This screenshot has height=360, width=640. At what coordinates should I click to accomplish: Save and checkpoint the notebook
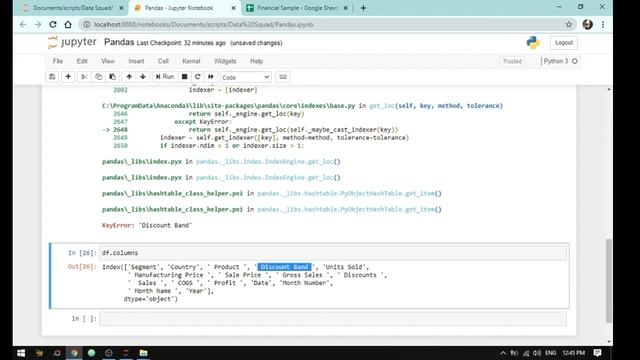coord(52,77)
